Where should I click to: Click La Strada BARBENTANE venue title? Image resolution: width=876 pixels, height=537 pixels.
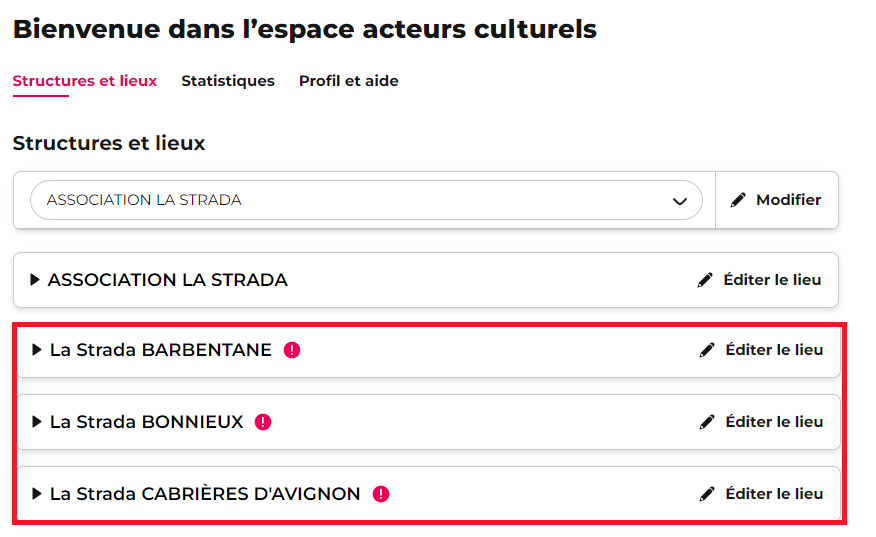(x=161, y=350)
